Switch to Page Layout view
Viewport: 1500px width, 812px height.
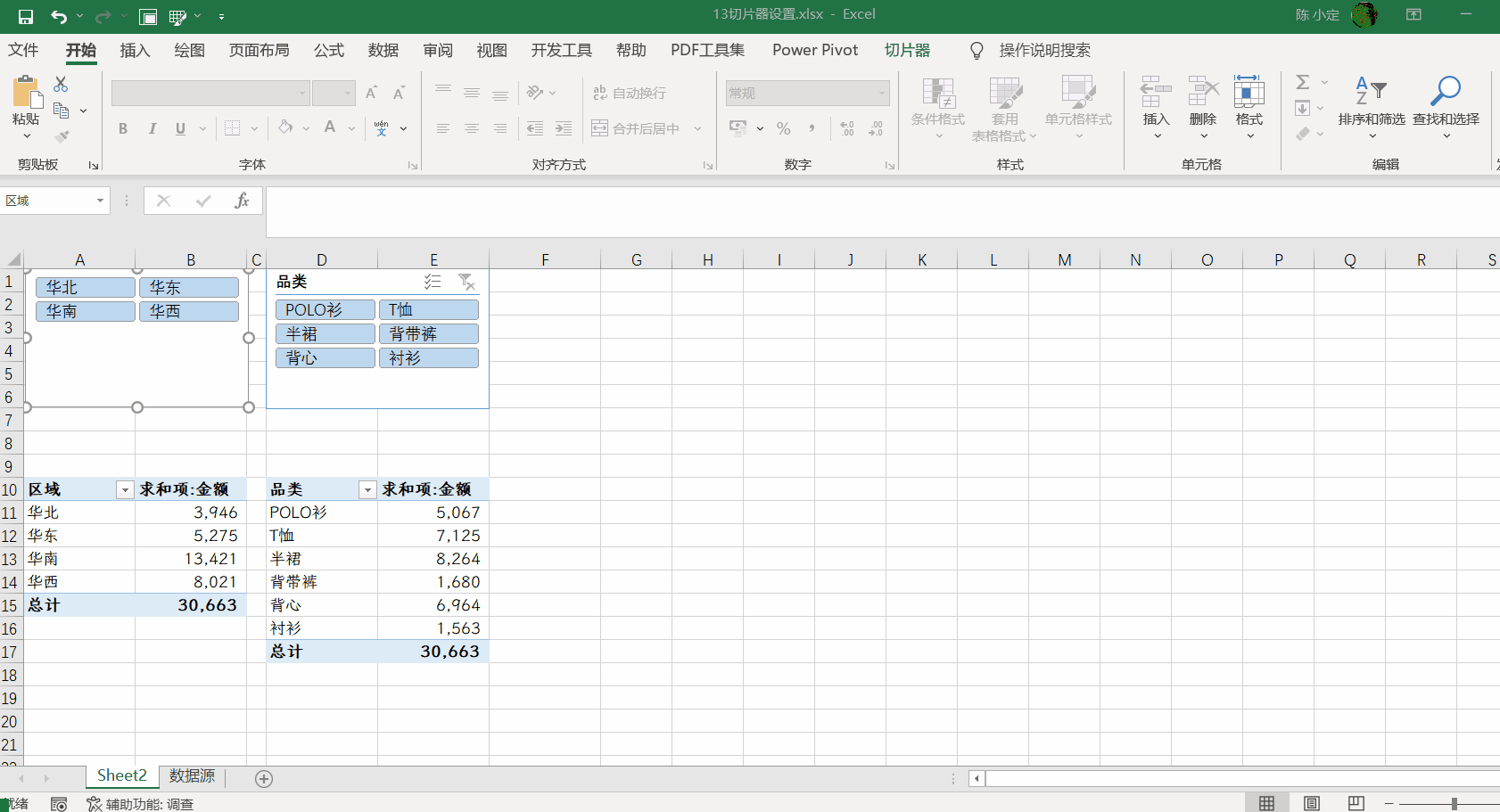pyautogui.click(x=1311, y=803)
